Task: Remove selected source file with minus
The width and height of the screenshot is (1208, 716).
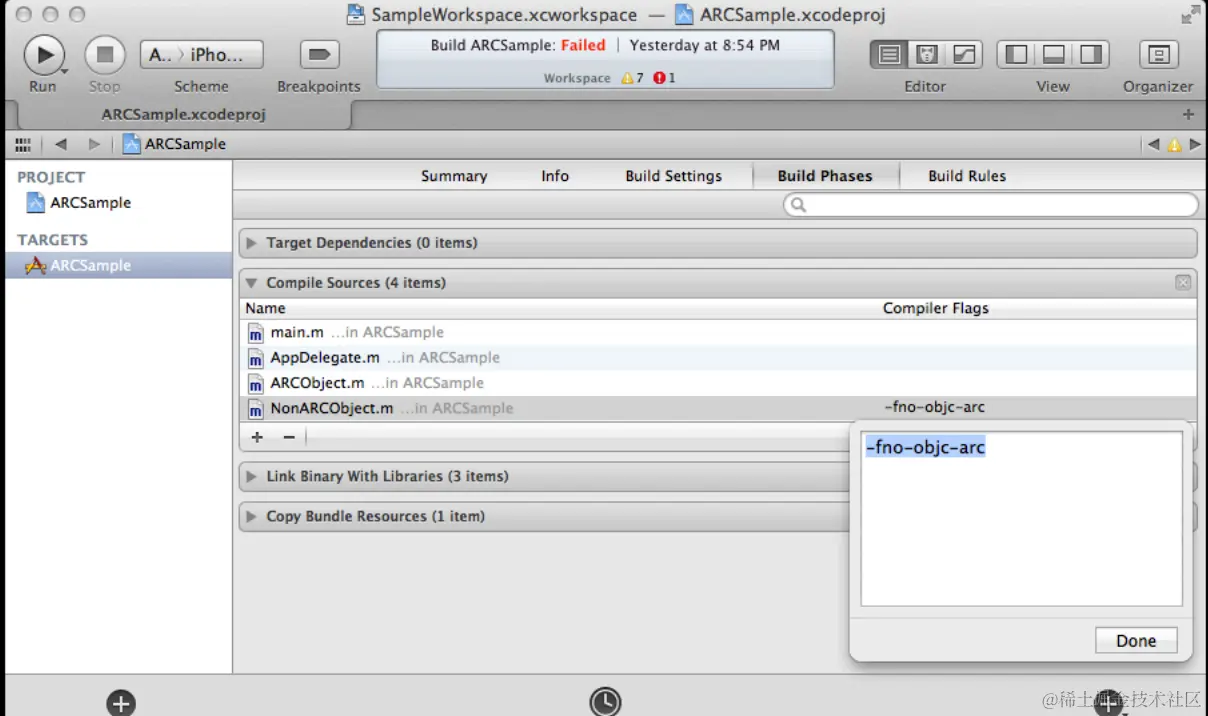Action: tap(289, 437)
